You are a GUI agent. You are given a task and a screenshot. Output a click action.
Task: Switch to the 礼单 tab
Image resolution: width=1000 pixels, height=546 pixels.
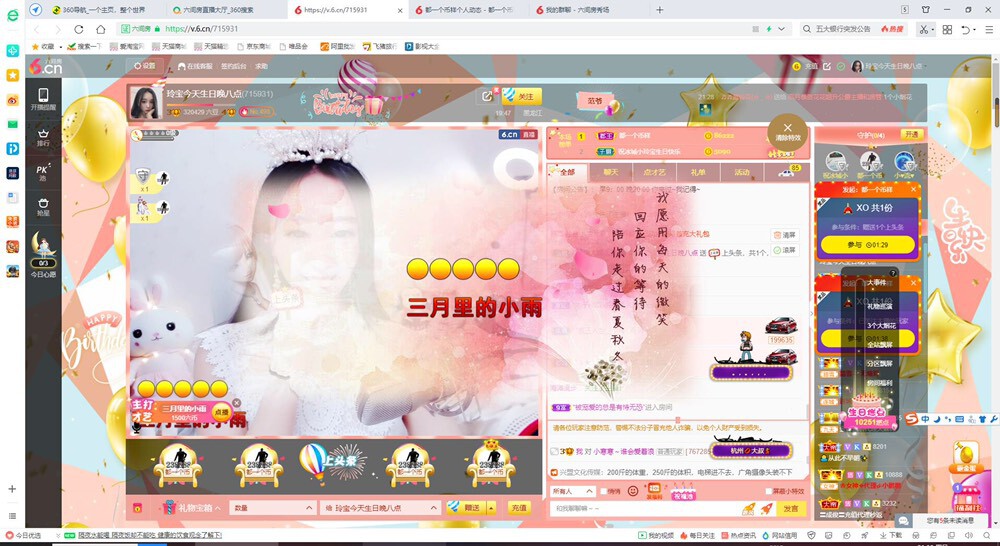coord(698,172)
